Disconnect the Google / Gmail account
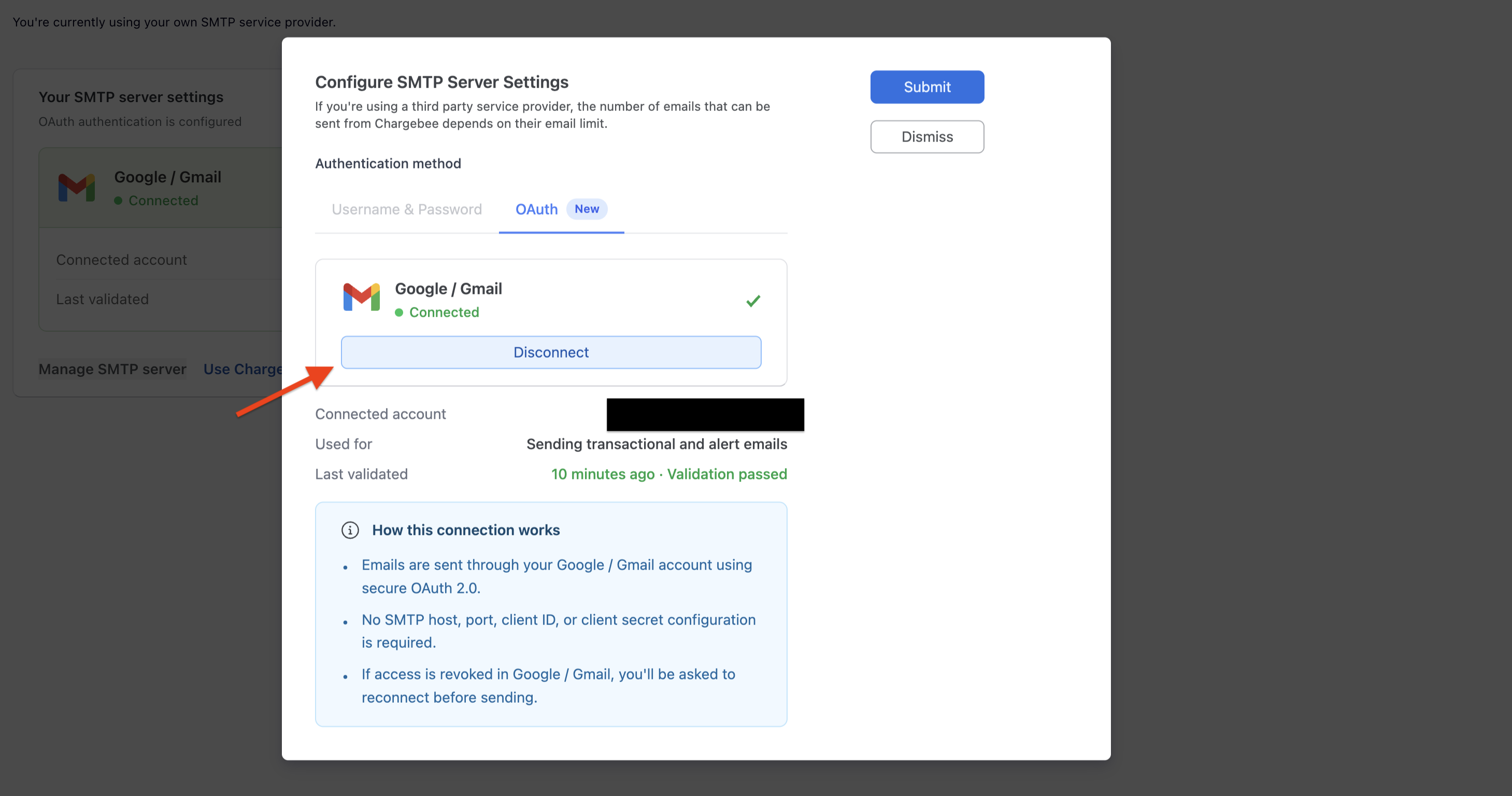 coord(551,352)
